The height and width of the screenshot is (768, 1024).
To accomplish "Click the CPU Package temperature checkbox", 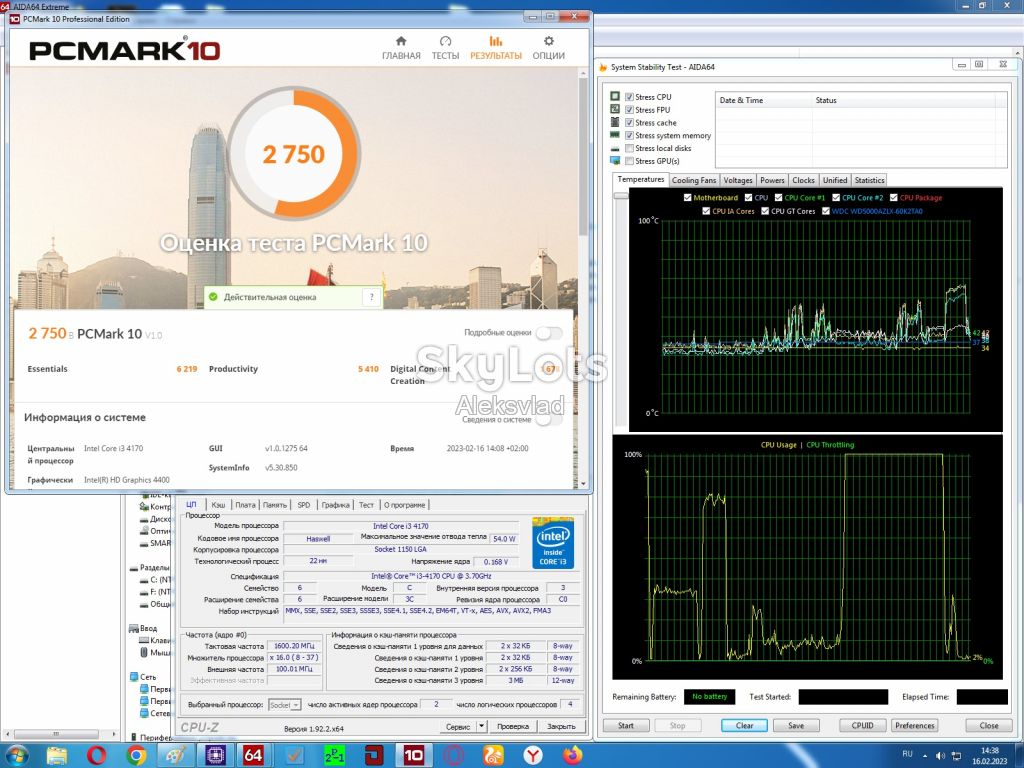I will point(893,197).
